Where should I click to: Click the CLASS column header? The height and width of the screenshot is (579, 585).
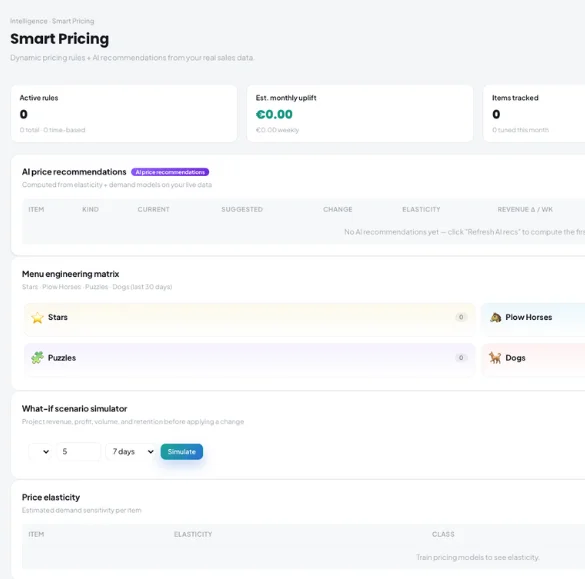[443, 535]
